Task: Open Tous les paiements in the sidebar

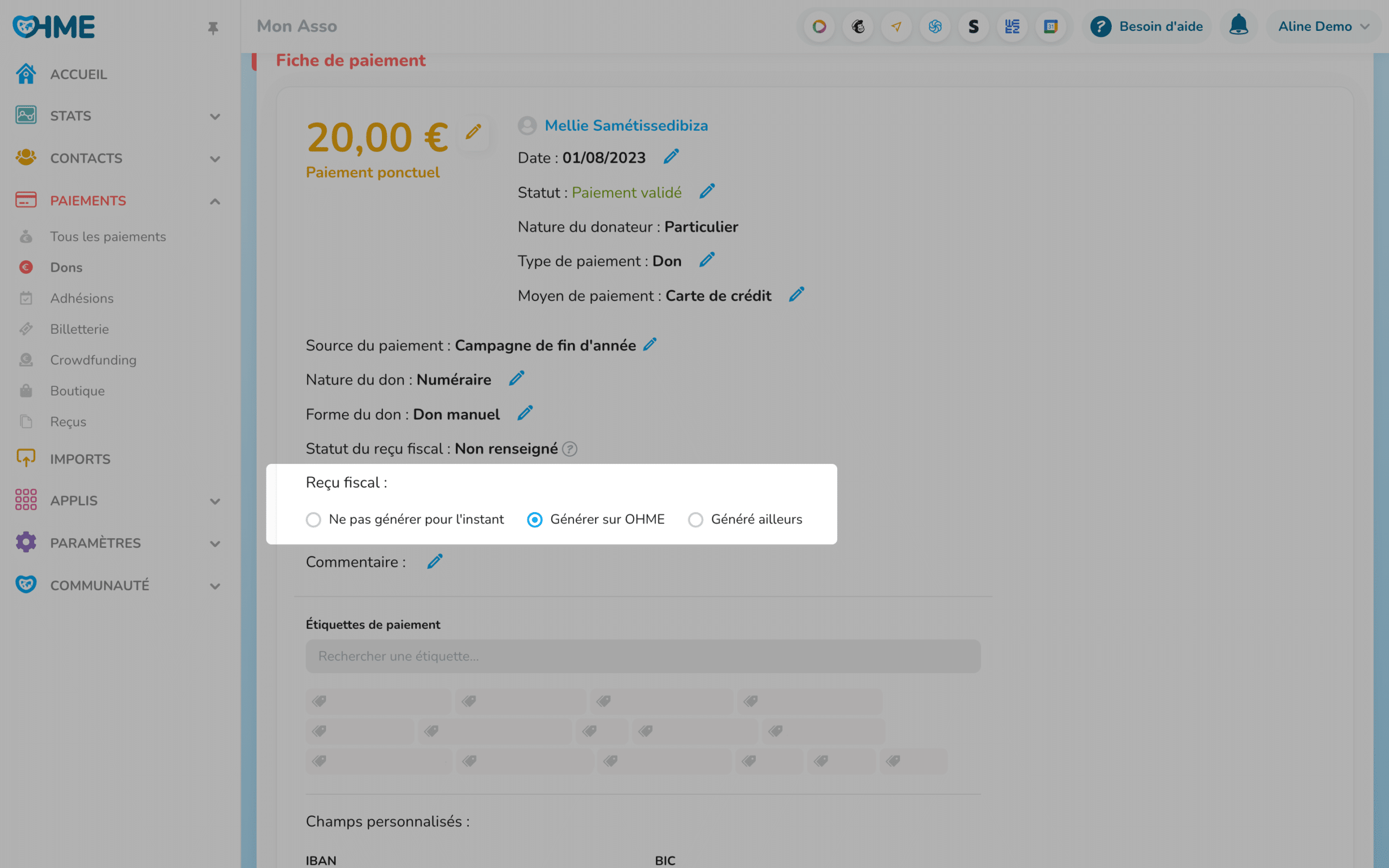Action: coord(107,237)
